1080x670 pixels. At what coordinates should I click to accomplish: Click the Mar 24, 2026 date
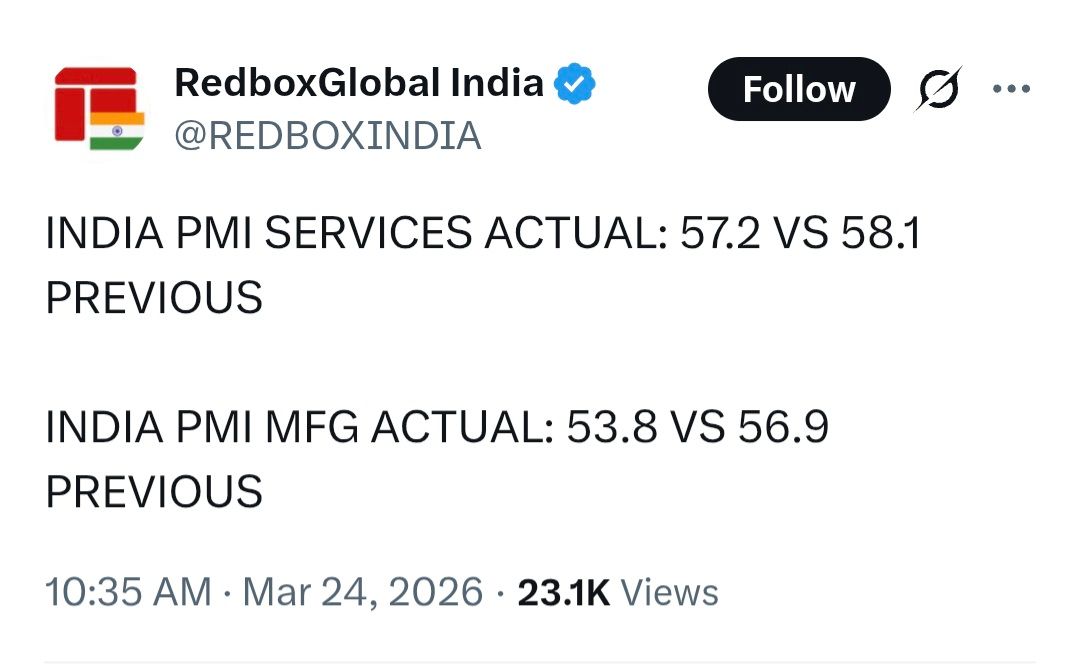(x=363, y=592)
